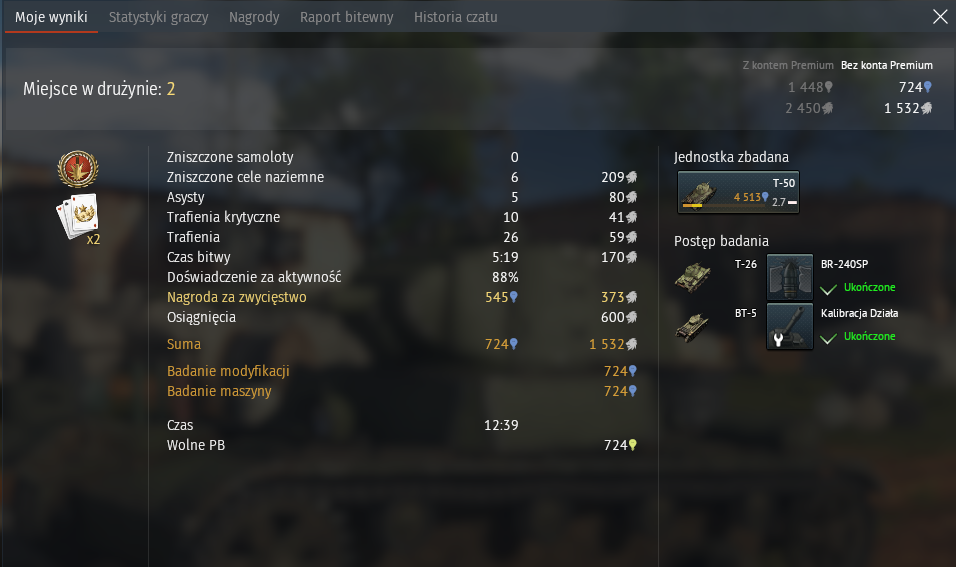Image resolution: width=956 pixels, height=567 pixels.
Task: Click the Bez konta Premium column header
Action: [x=886, y=65]
